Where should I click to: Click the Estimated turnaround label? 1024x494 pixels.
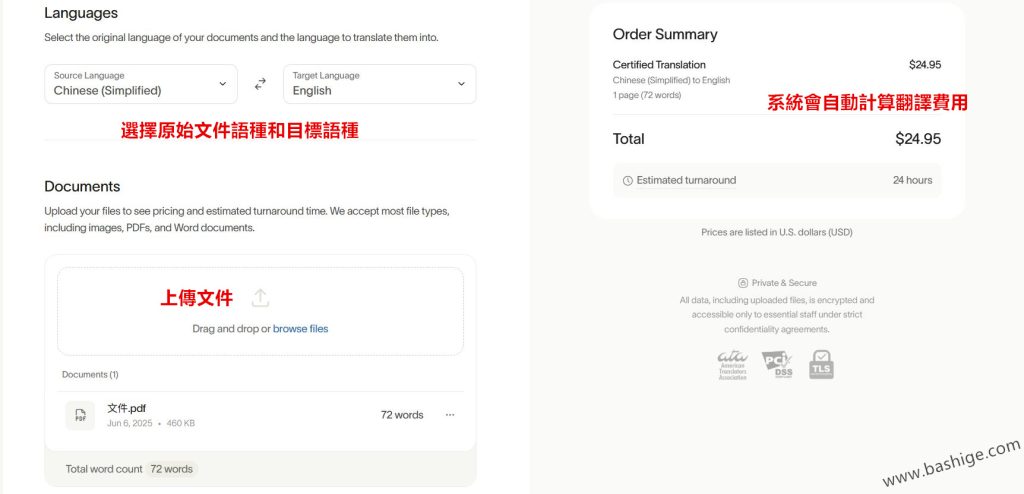pos(686,180)
